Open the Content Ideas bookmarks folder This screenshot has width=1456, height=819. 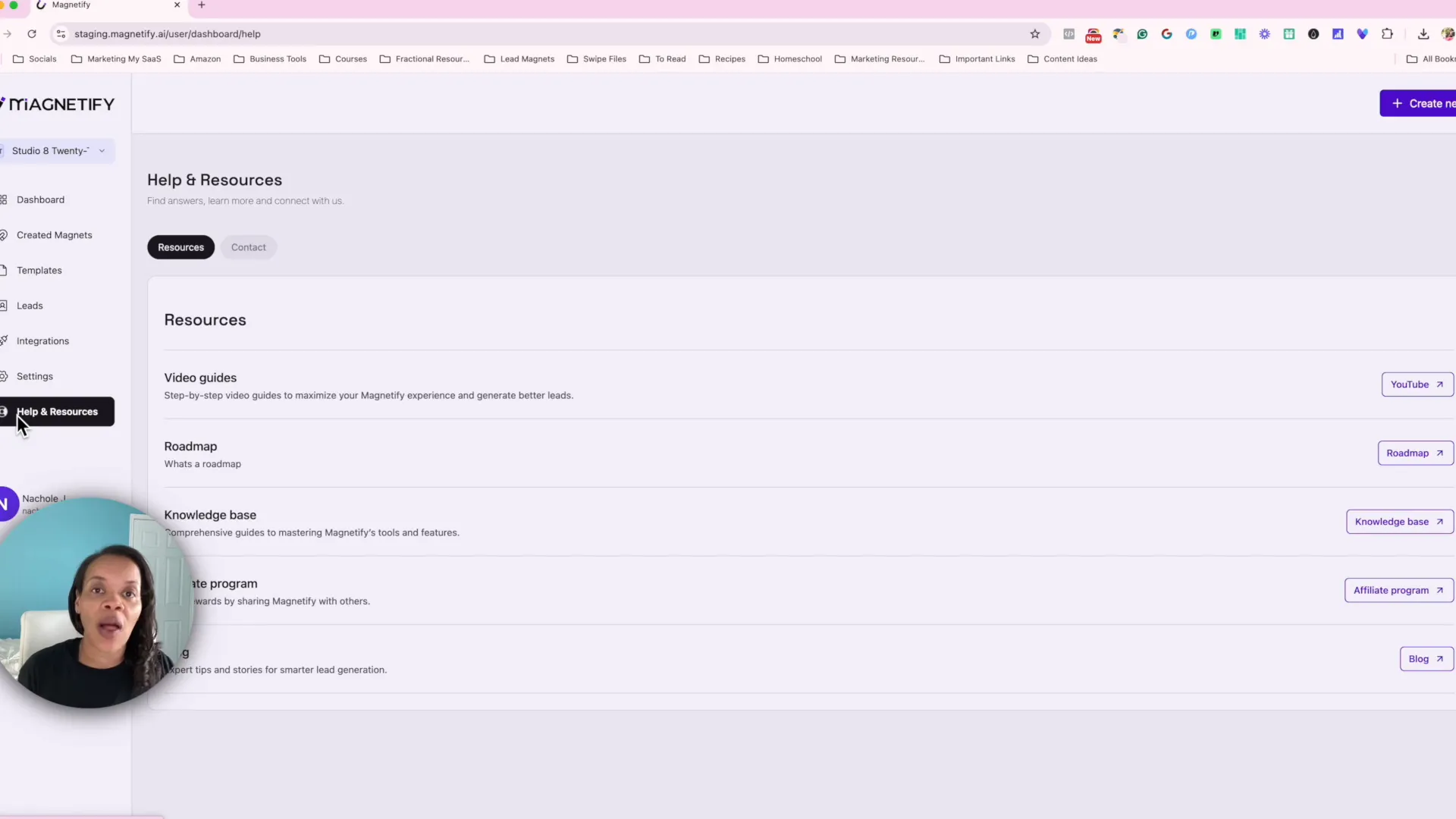coord(1062,59)
